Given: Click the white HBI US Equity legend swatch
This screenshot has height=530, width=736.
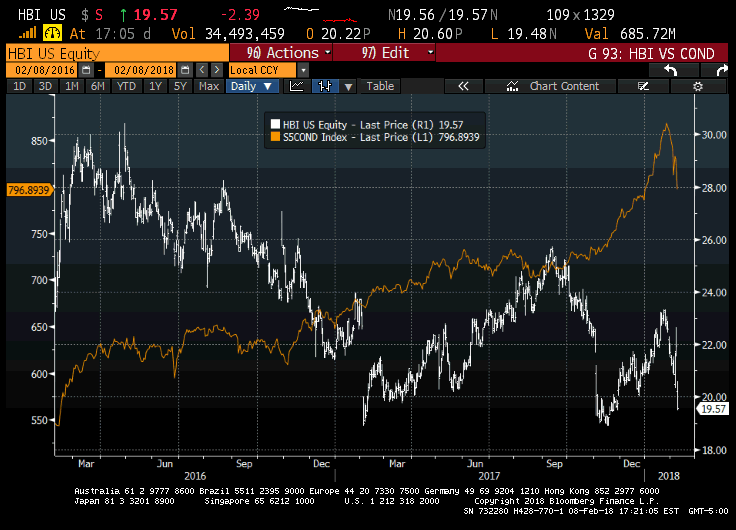Looking at the screenshot, I should click(275, 124).
